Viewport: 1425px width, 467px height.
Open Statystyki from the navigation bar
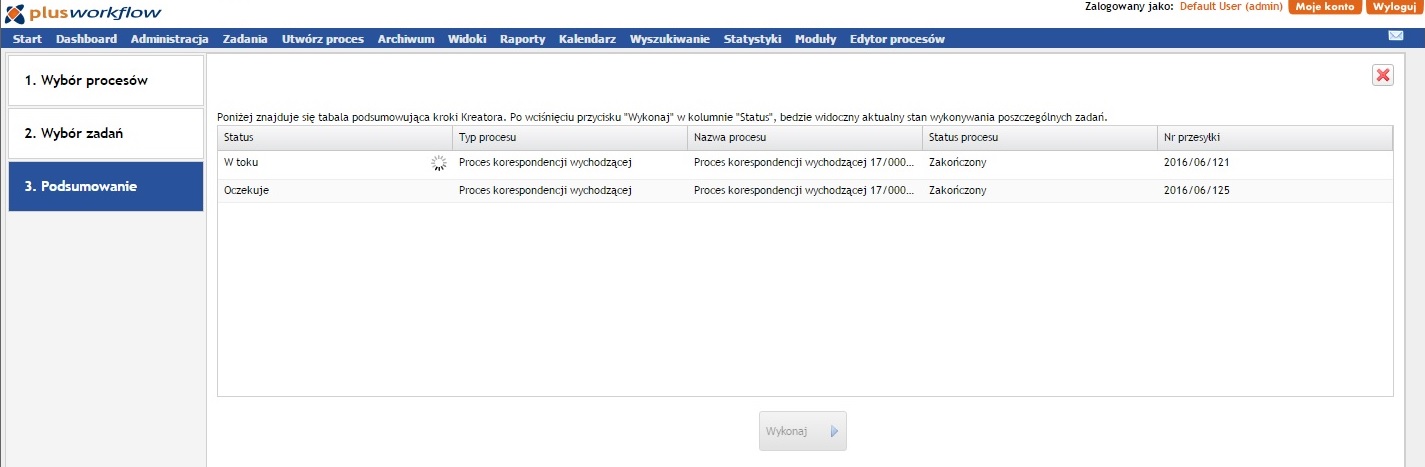point(752,39)
